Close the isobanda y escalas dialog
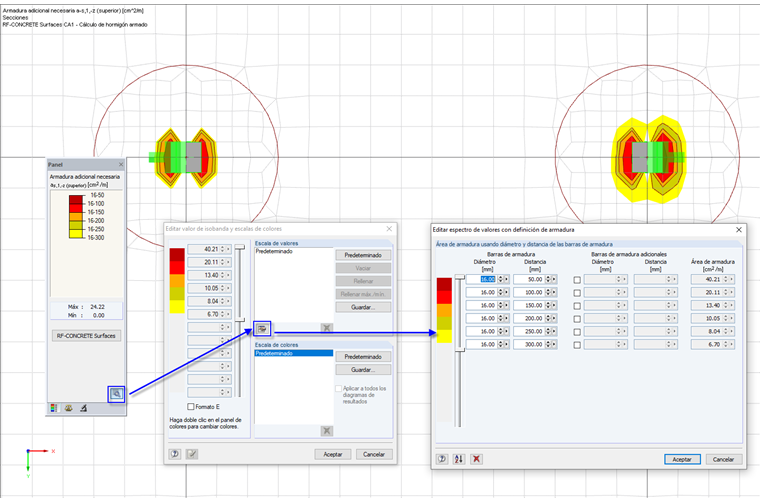Viewport: 760px width, 502px height. click(389, 229)
